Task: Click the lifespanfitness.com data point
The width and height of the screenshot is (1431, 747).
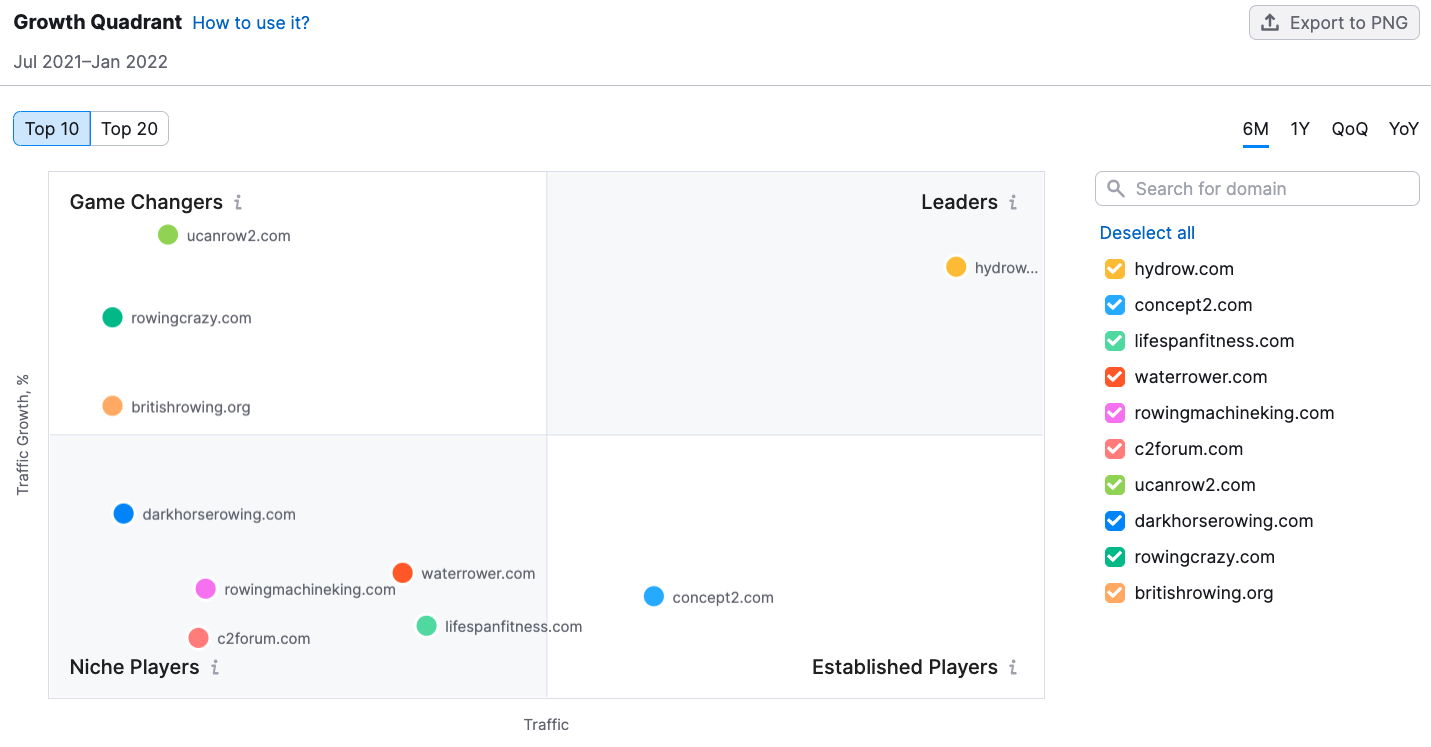Action: pos(426,626)
